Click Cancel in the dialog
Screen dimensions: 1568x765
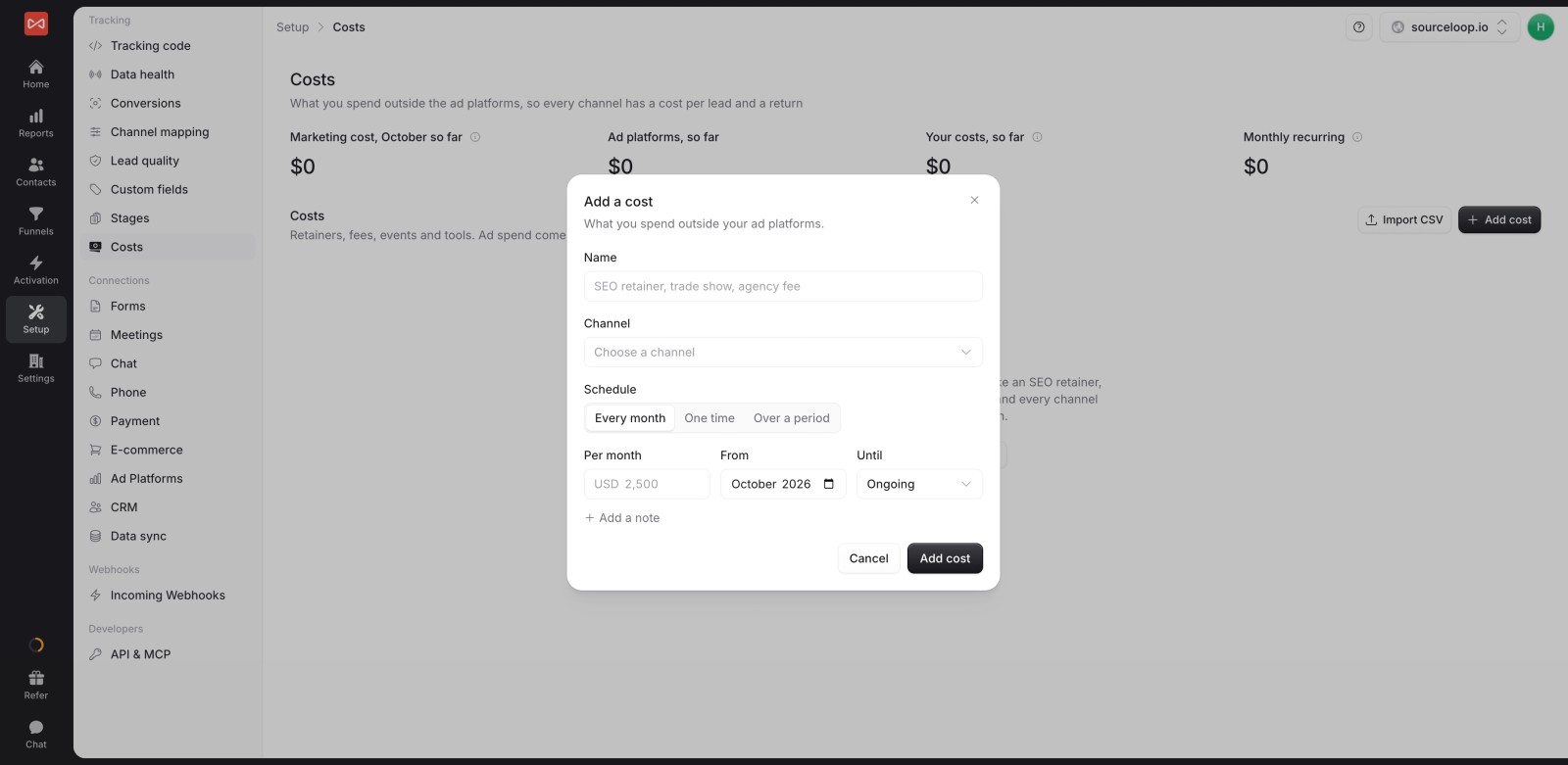coord(868,558)
